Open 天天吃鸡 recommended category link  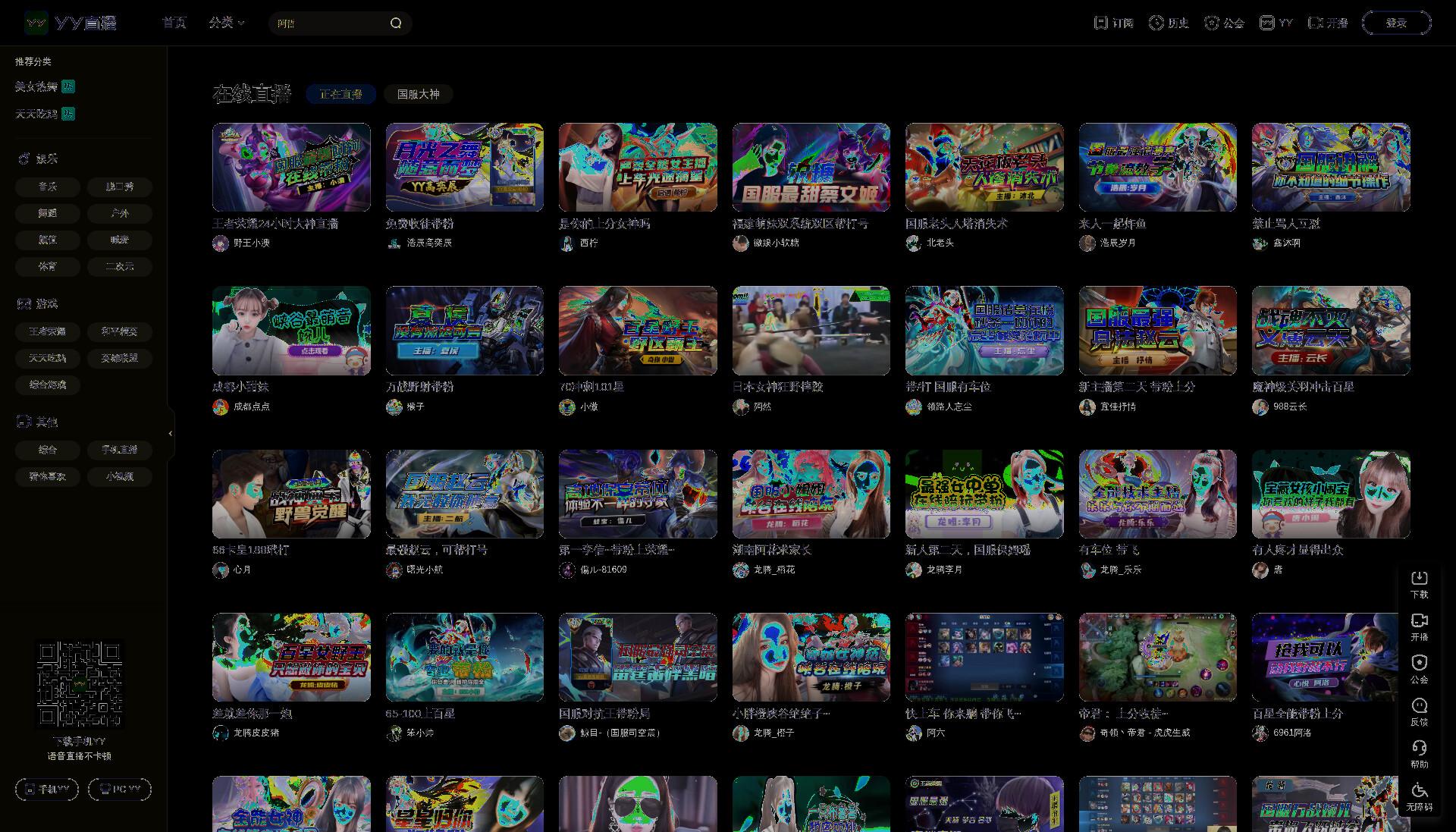pos(36,114)
